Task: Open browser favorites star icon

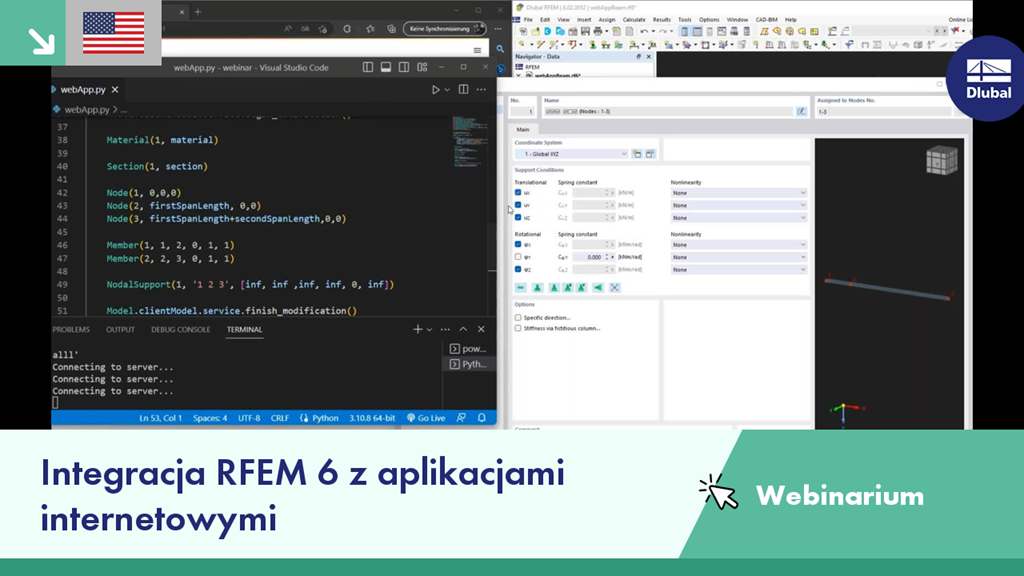Action: [x=370, y=29]
